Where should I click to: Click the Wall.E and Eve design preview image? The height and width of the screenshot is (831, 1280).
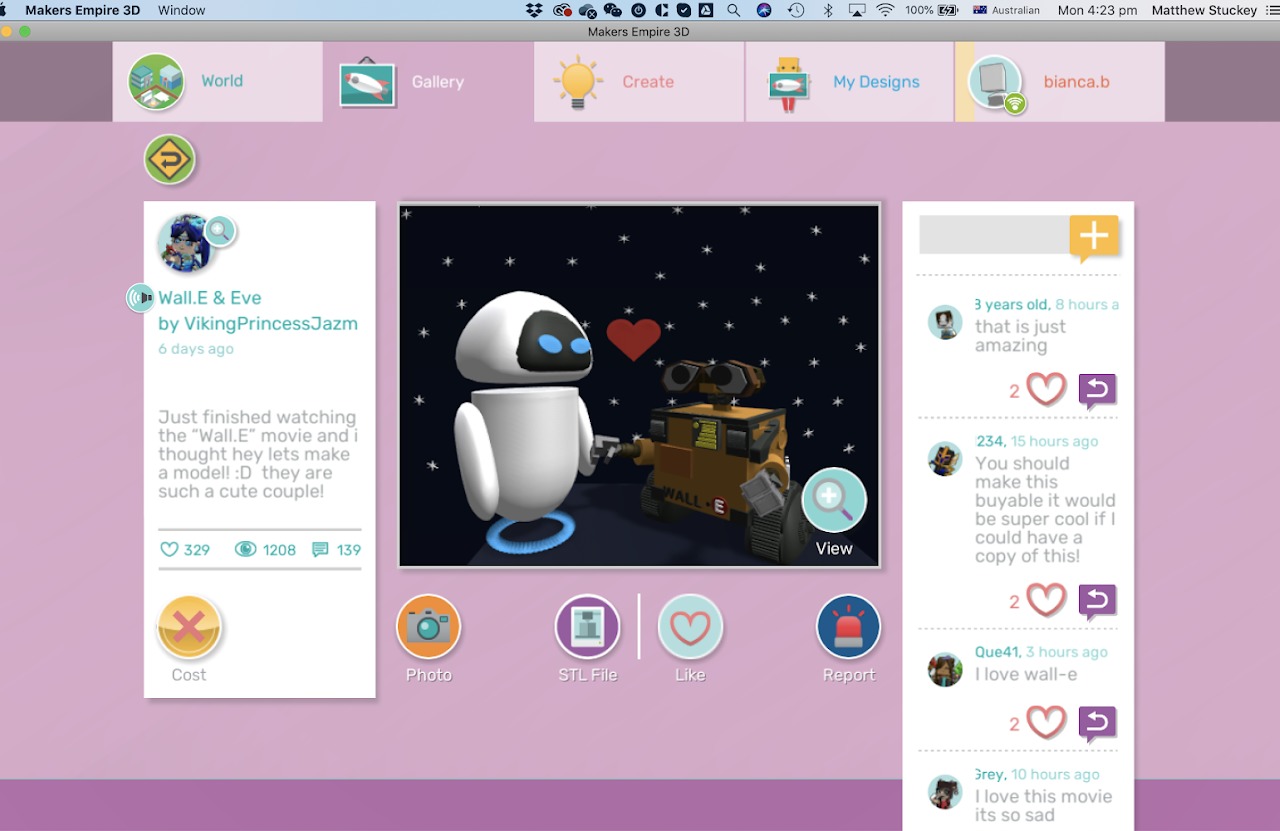pyautogui.click(x=639, y=385)
